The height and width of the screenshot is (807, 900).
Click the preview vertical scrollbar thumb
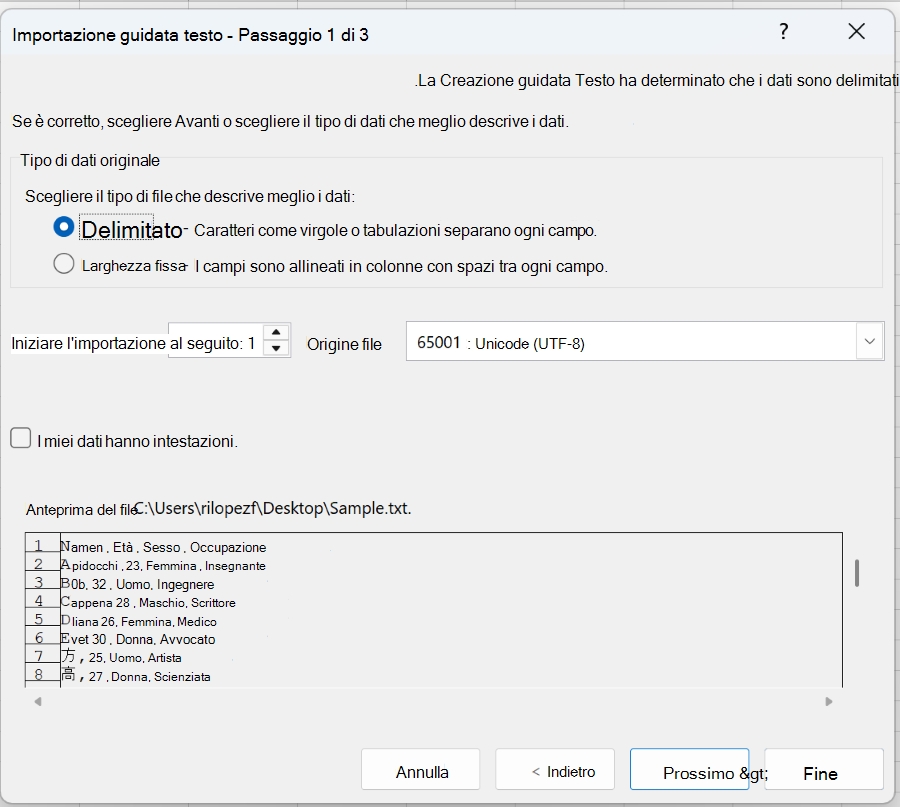856,573
